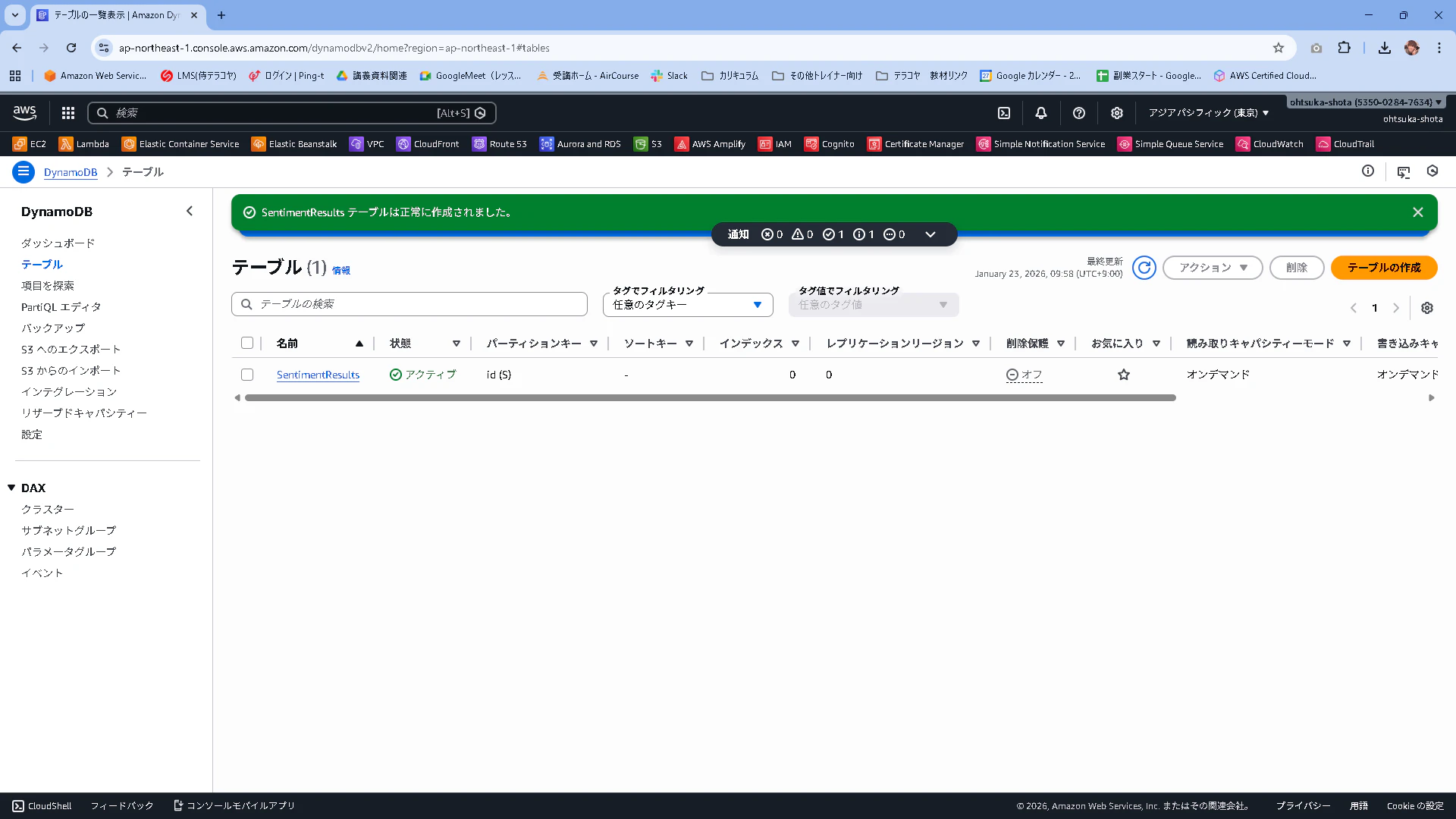Open the パーティションキー column filter arrow
The image size is (1456, 819).
594,344
